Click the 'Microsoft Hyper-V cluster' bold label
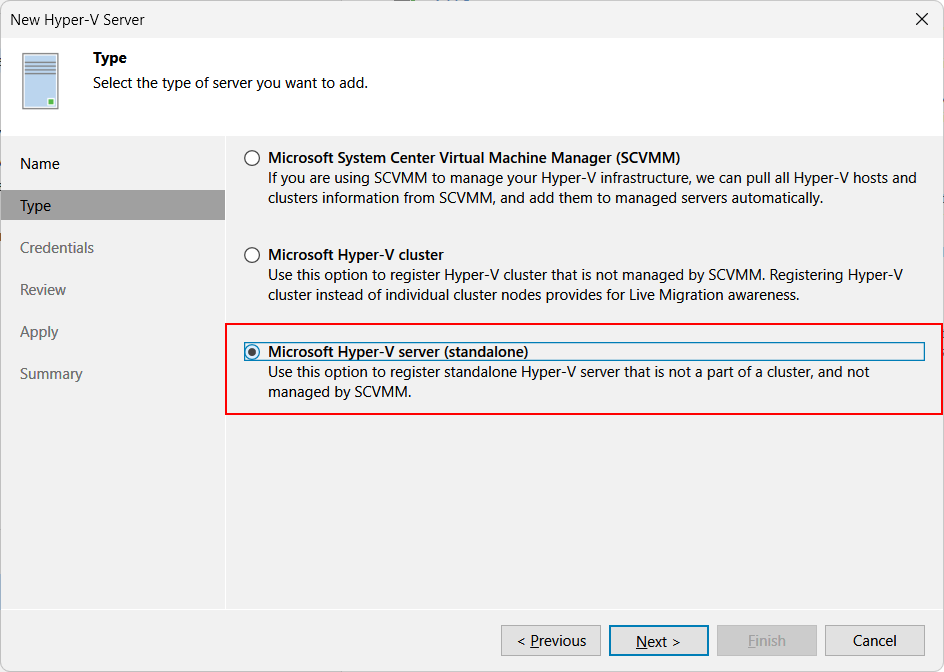Image resolution: width=944 pixels, height=672 pixels. [356, 255]
